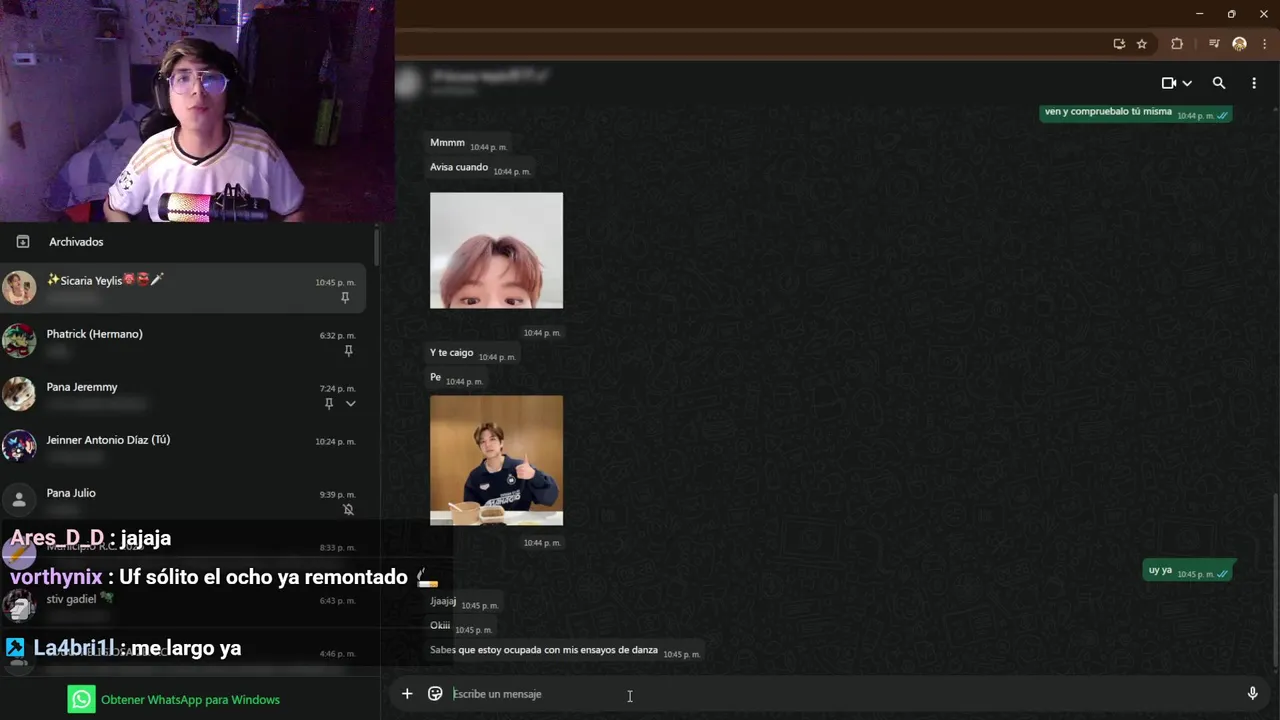Open the Jeinner Antonio Díaz (Tú) chat
Screen dimensions: 1280x720
tap(183, 447)
